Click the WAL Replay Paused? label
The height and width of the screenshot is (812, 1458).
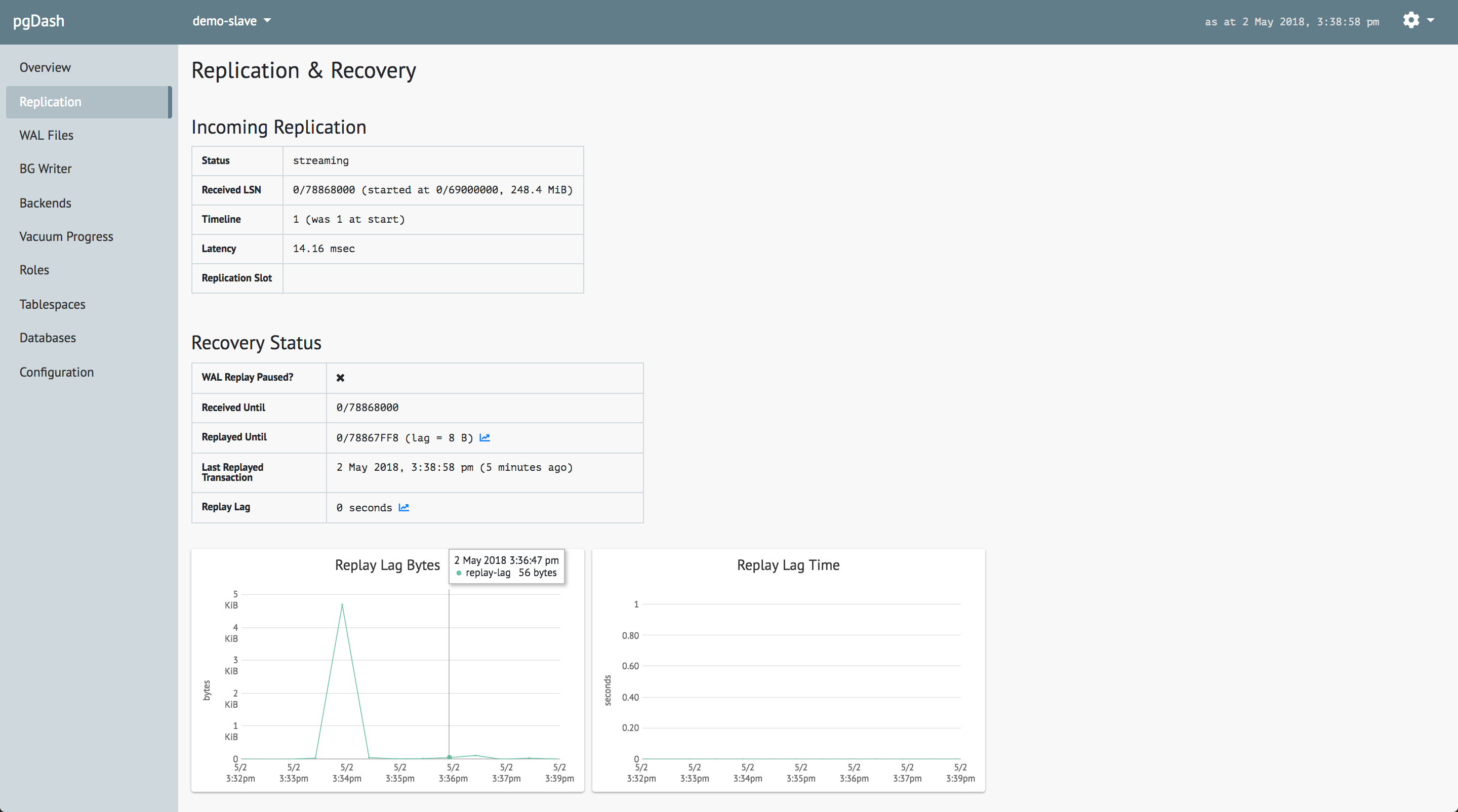pos(248,378)
